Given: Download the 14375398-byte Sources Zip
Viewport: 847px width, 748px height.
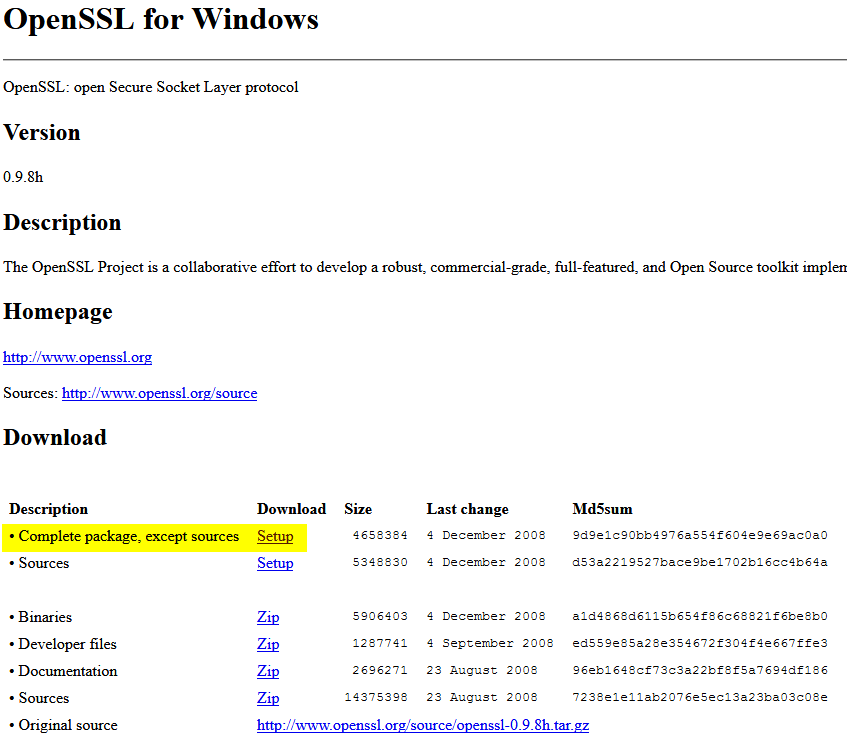Looking at the screenshot, I should (x=267, y=698).
